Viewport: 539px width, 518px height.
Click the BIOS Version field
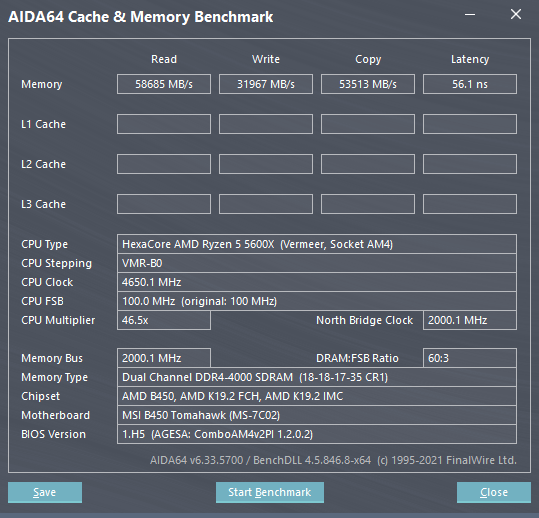(317, 434)
